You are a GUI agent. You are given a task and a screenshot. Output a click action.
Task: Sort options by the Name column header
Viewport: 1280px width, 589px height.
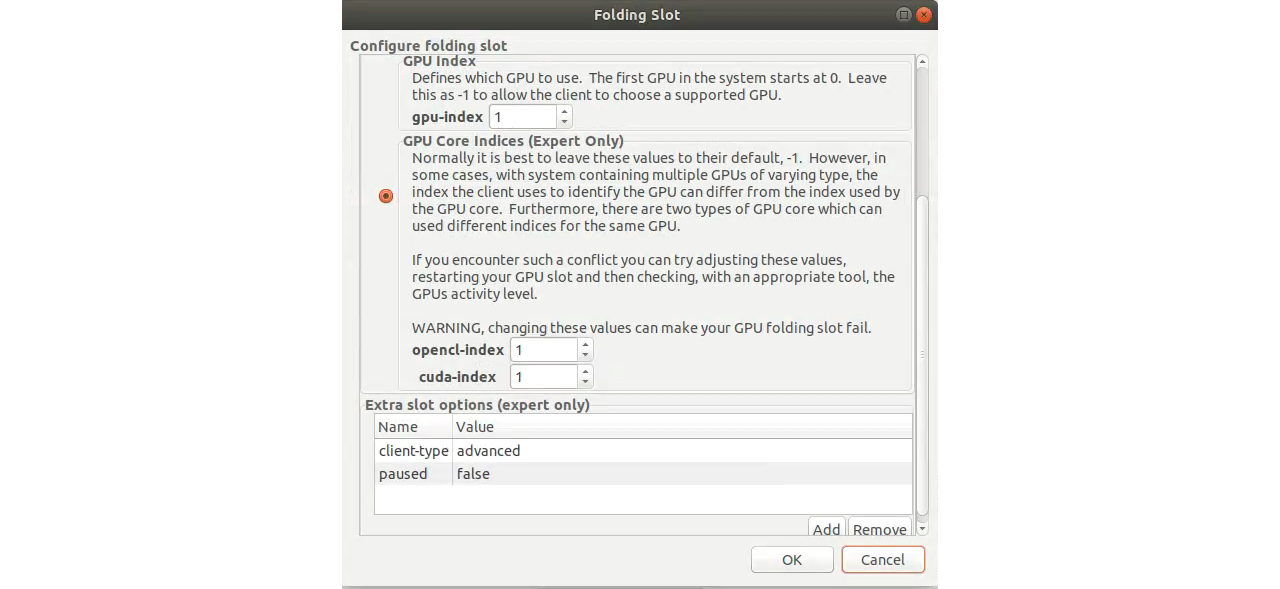point(414,427)
